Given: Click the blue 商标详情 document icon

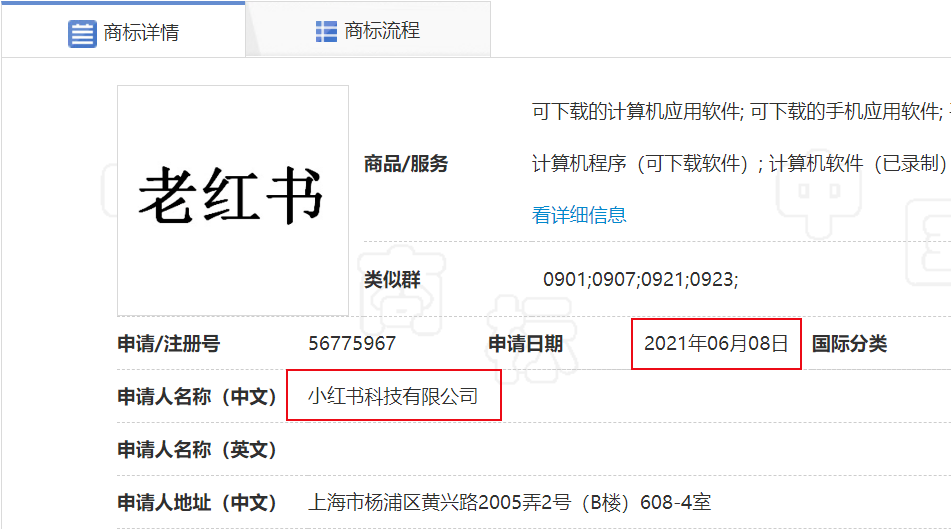Looking at the screenshot, I should (x=82, y=33).
